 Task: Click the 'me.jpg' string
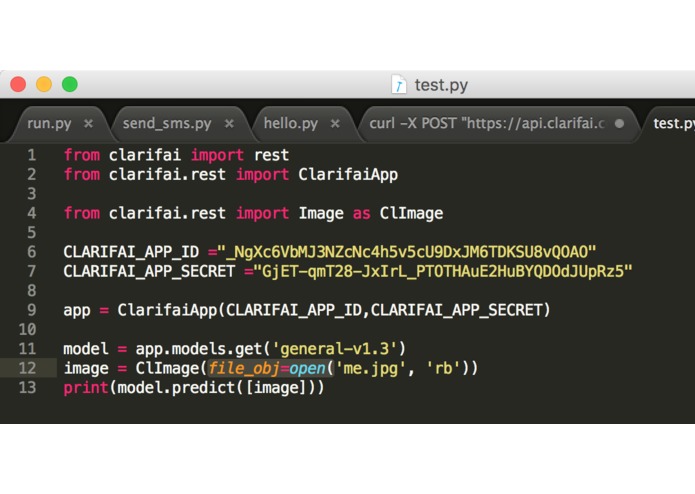370,369
